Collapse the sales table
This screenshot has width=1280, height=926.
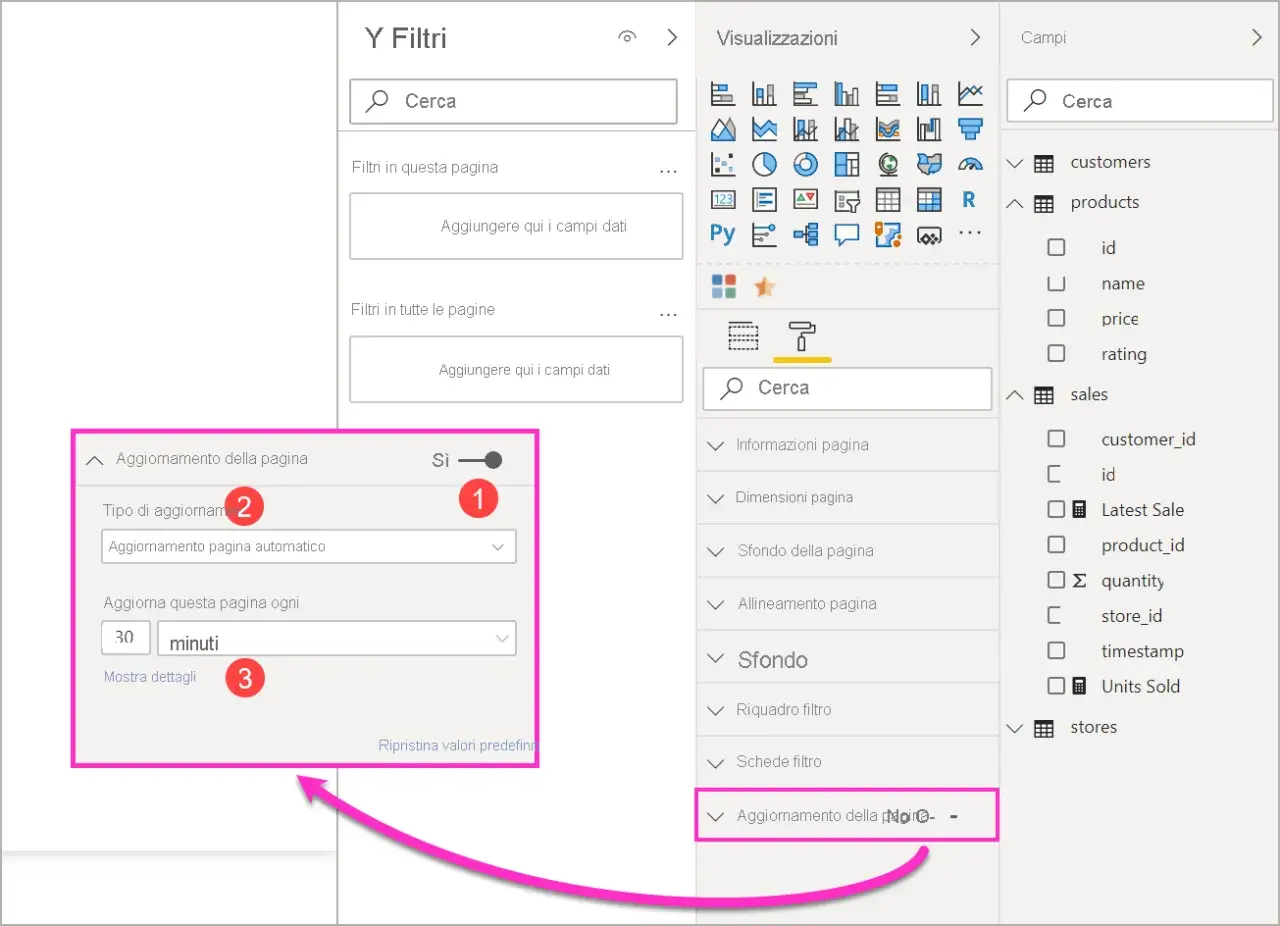coord(1016,395)
